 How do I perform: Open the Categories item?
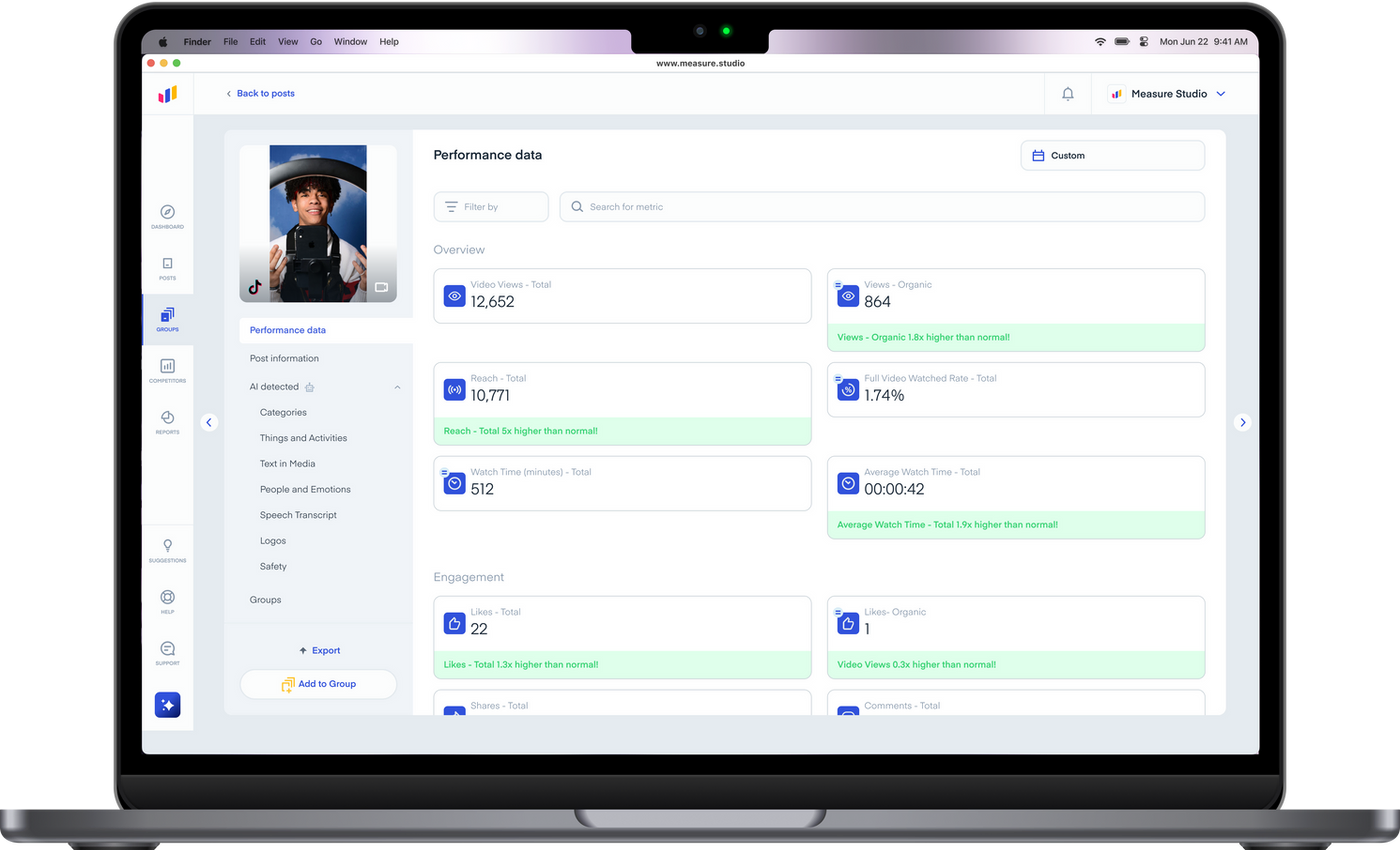283,412
